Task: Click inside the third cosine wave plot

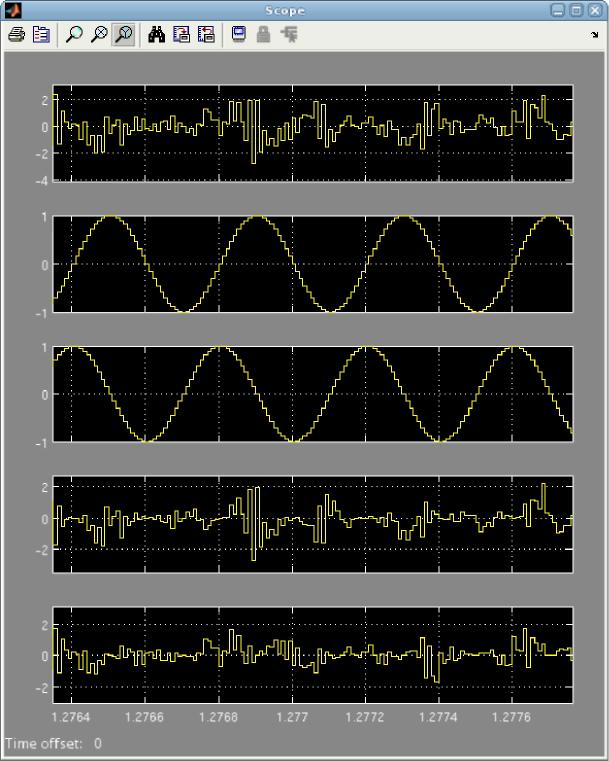Action: coord(313,394)
